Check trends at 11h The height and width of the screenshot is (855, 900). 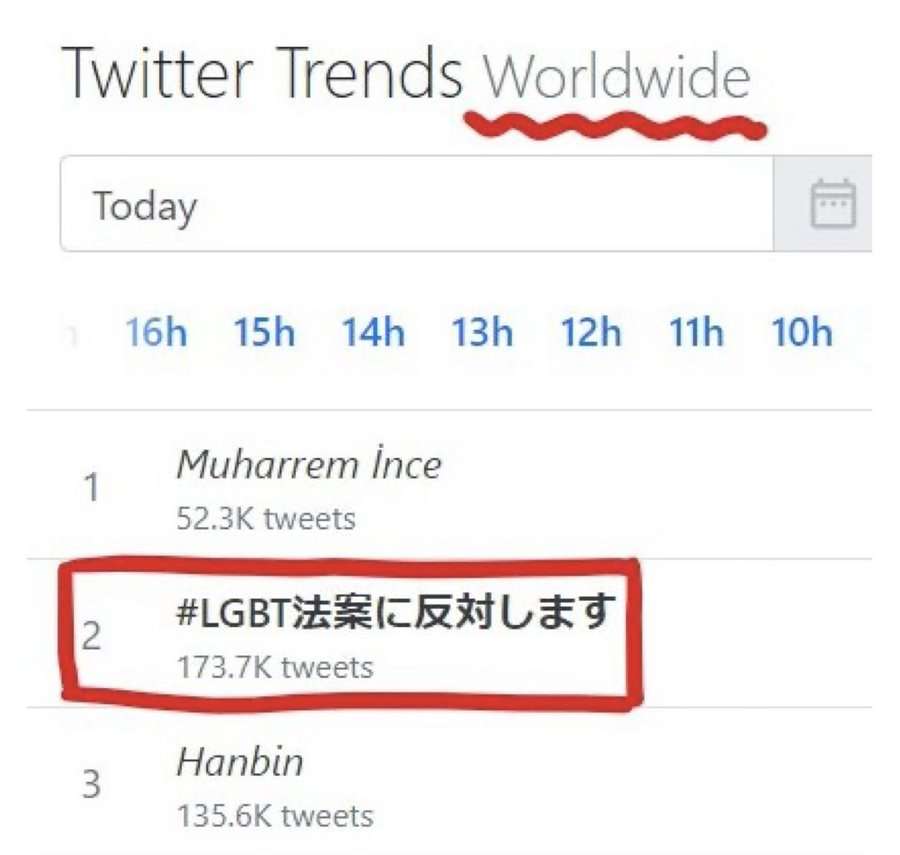tap(697, 333)
